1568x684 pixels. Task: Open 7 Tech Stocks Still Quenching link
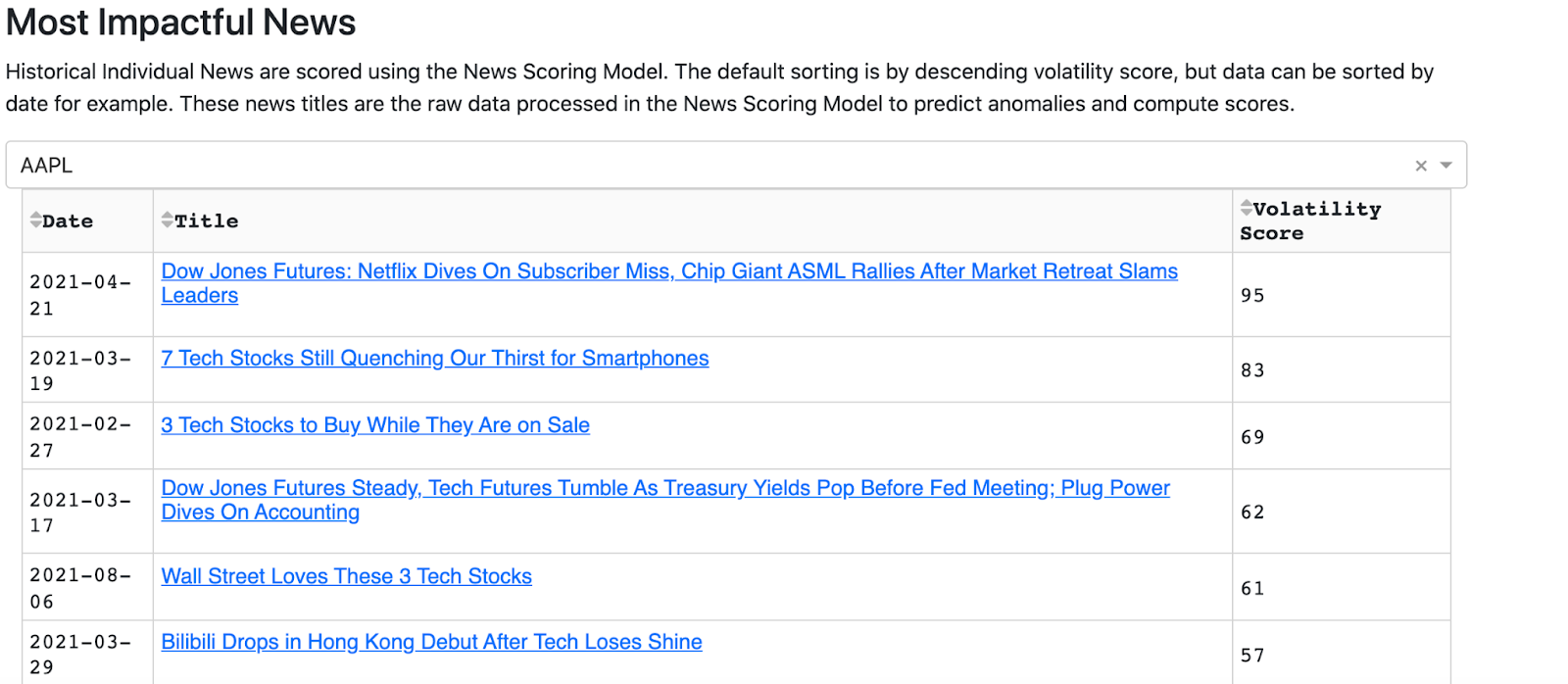pyautogui.click(x=434, y=359)
